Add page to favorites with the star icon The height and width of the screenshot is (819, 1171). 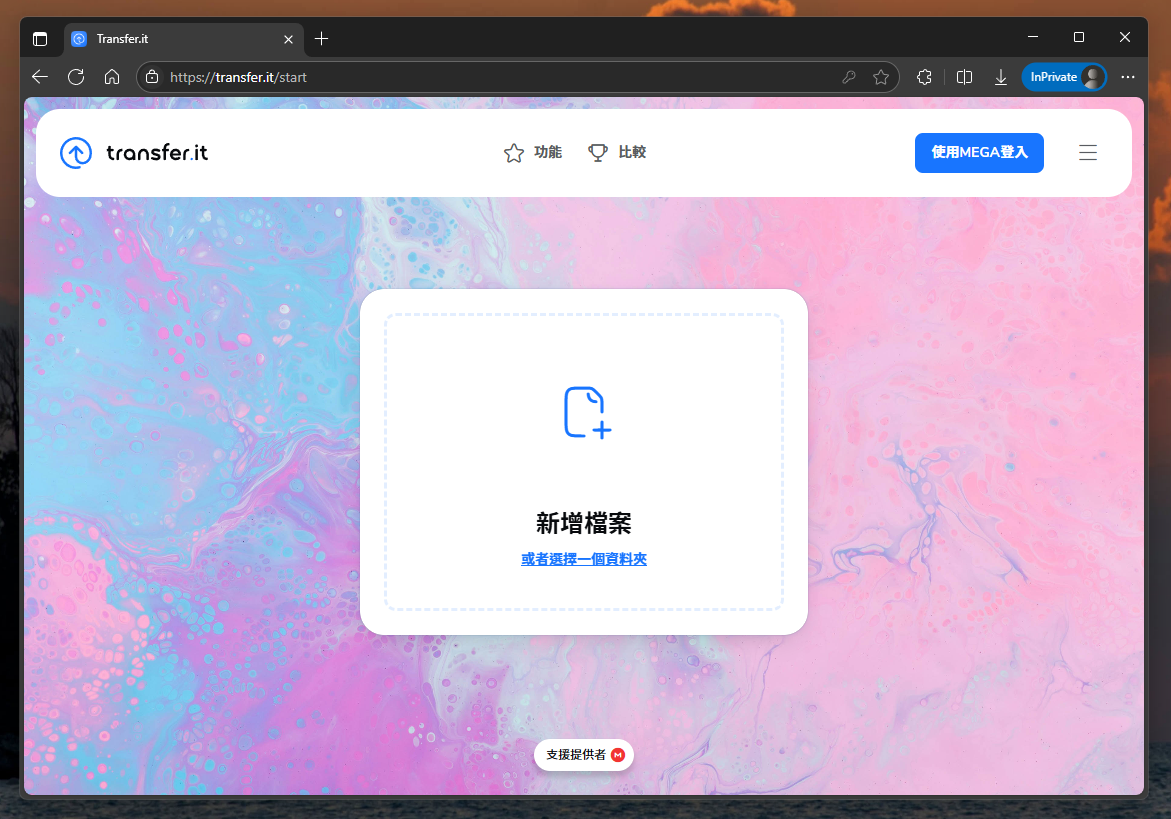point(880,77)
